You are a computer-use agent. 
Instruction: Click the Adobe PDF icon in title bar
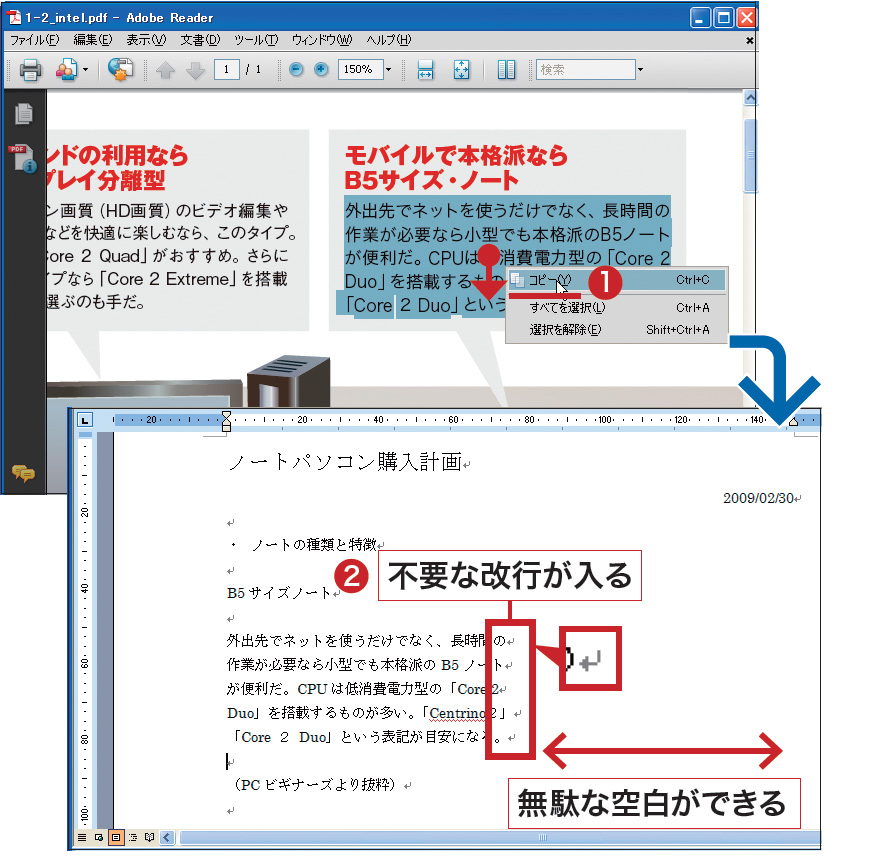(x=14, y=18)
